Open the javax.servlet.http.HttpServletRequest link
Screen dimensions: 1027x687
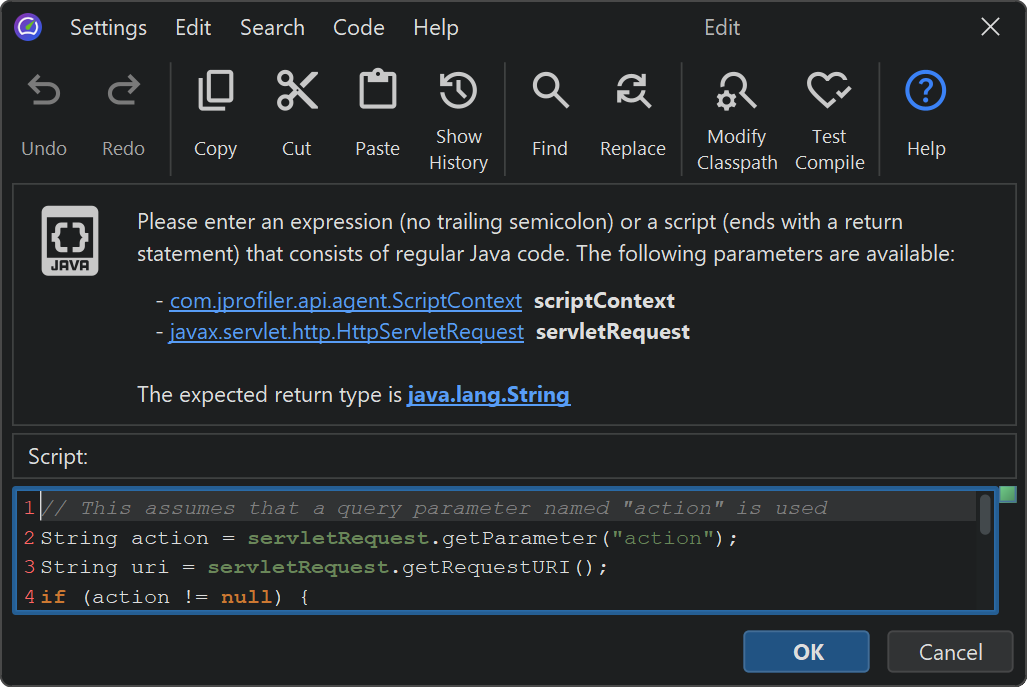pos(346,332)
